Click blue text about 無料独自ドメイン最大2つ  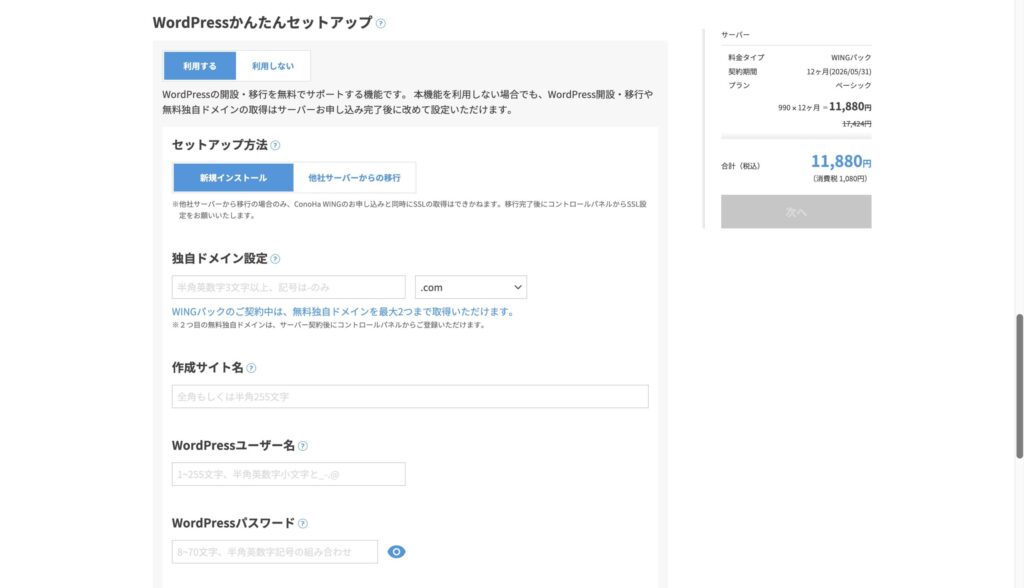click(x=344, y=312)
